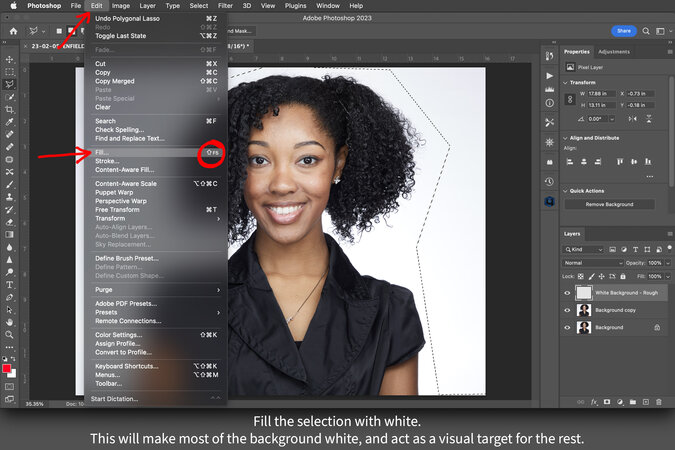
Task: Click the Home icon in options bar
Action: [13, 31]
